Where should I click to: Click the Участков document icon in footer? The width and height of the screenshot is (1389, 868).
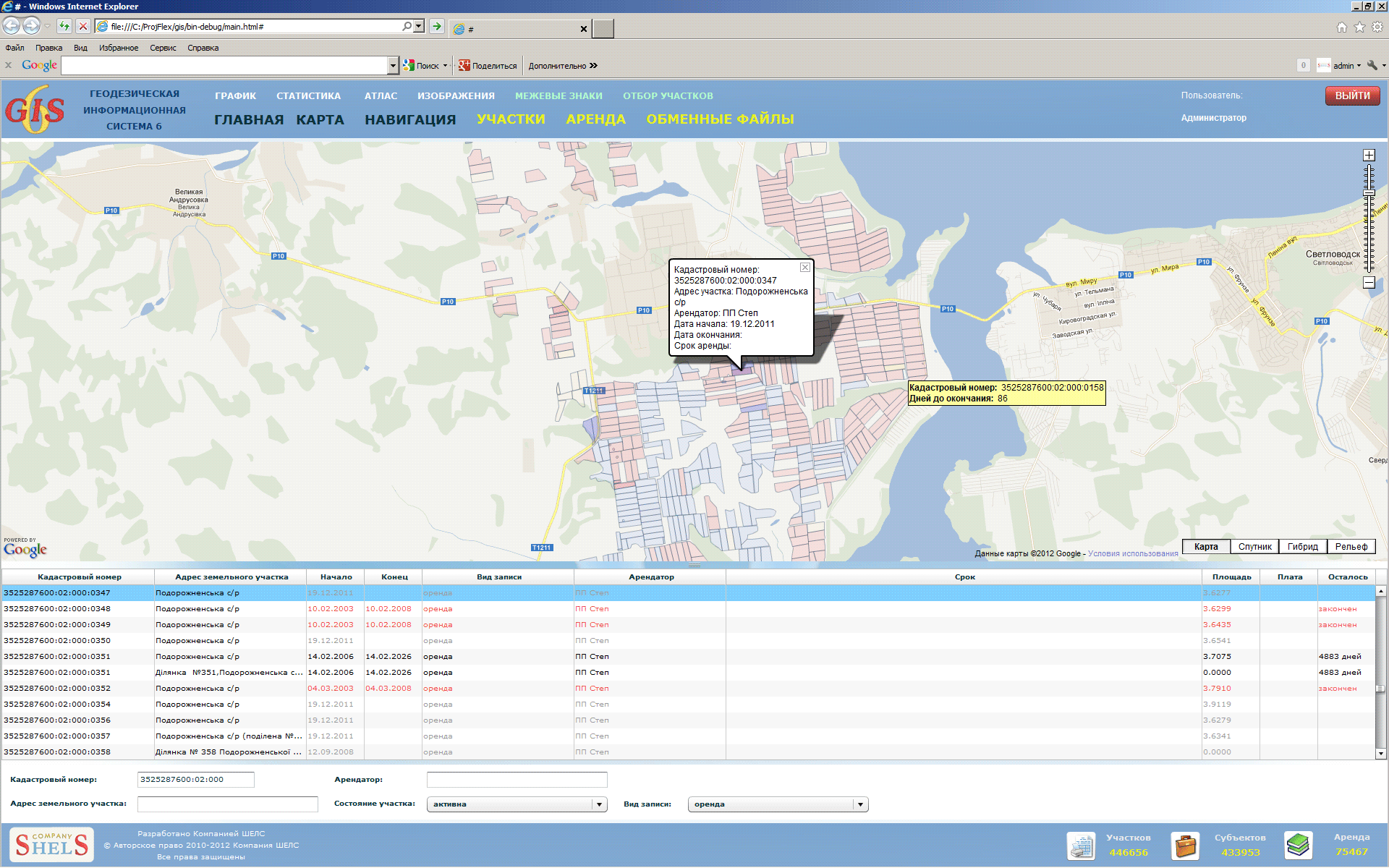coord(1081,845)
